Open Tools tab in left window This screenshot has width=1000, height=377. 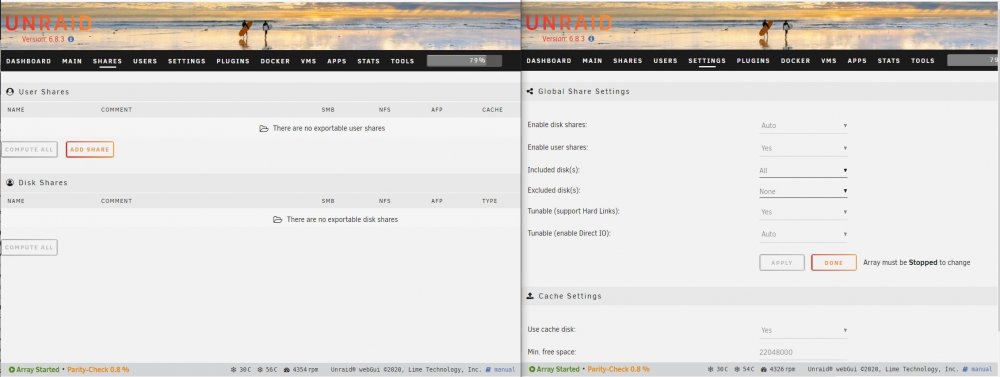[402, 61]
